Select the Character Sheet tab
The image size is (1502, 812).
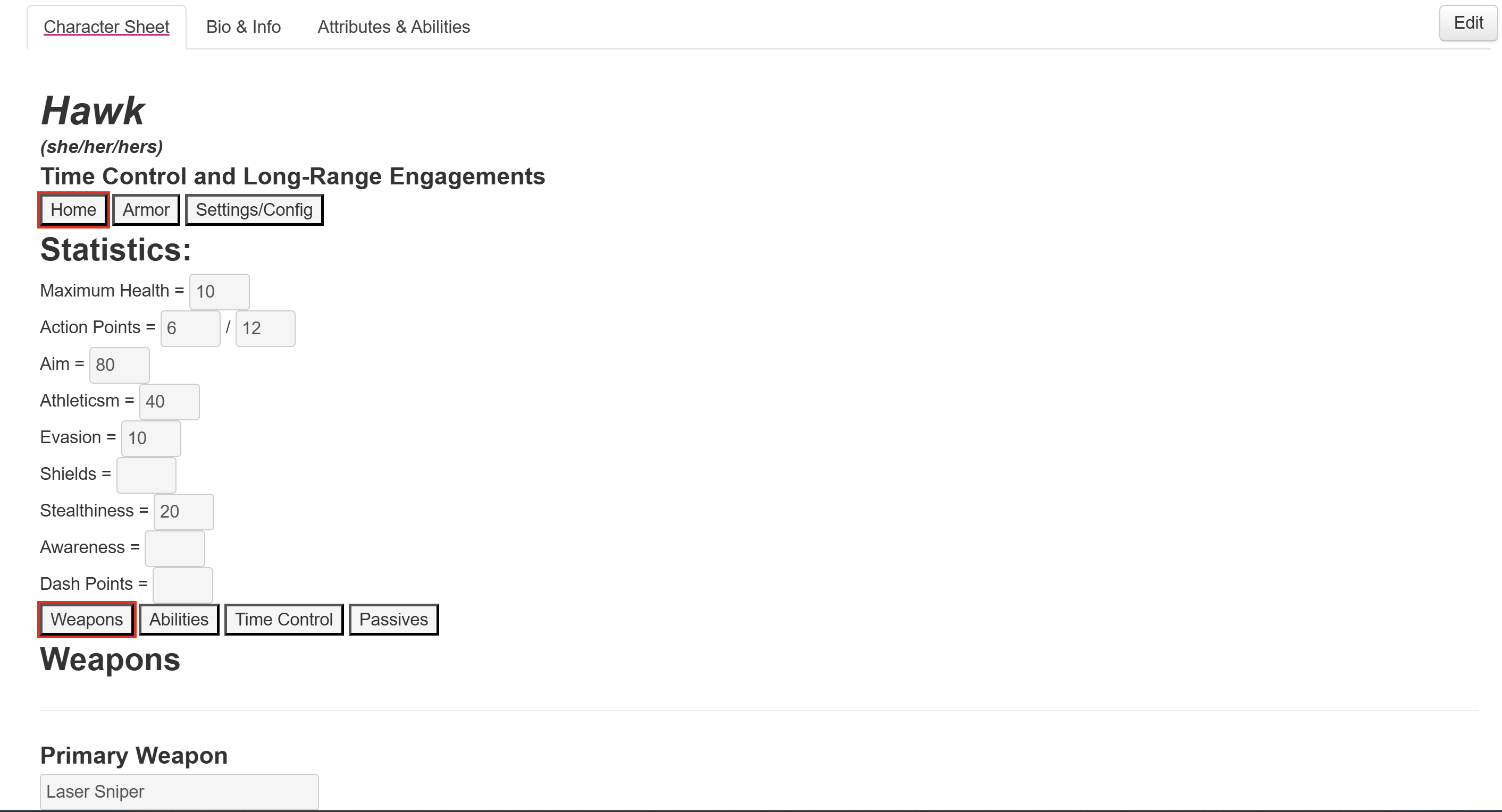coord(106,27)
